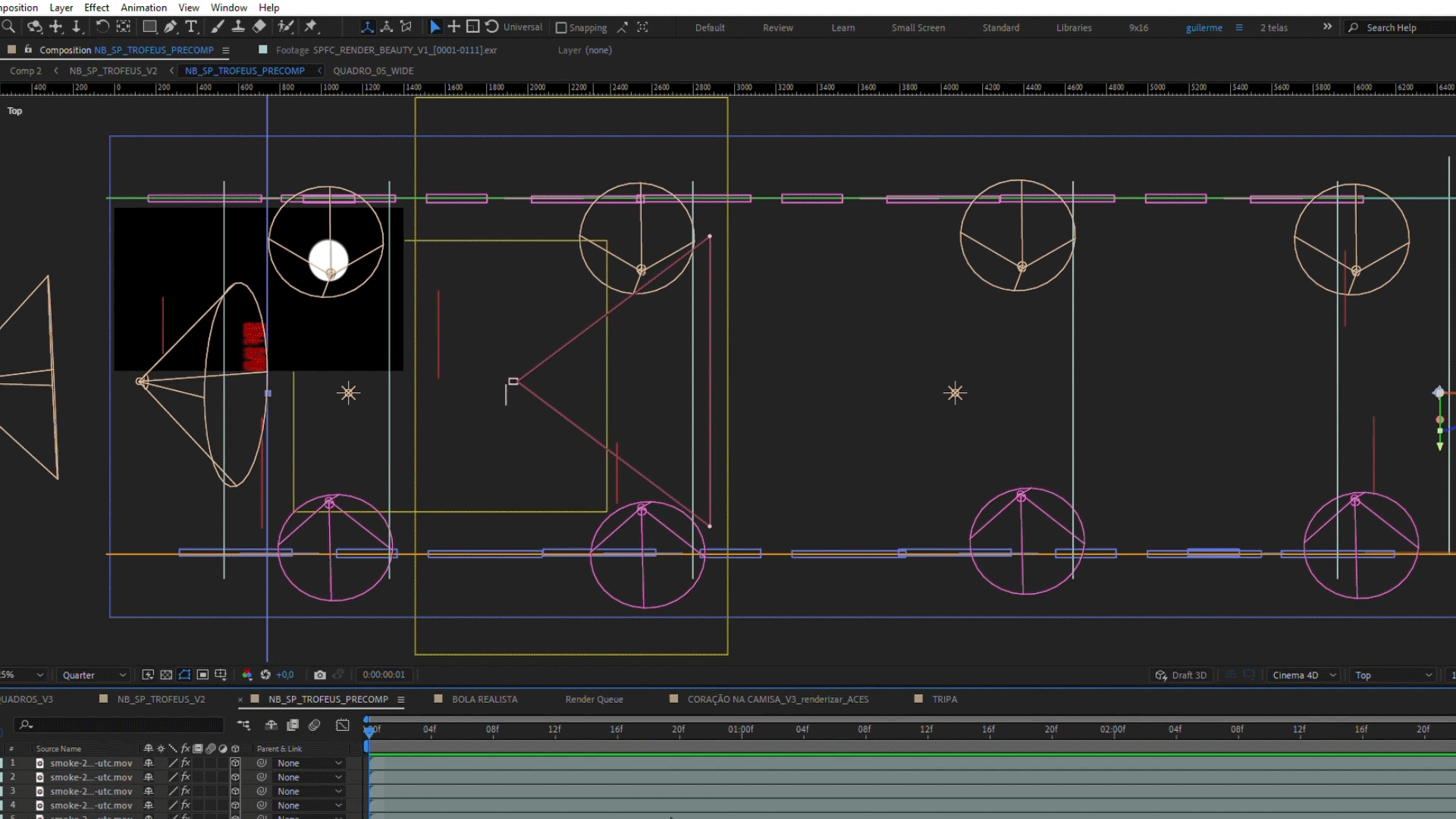Open the Quarter resolution dropdown
The width and height of the screenshot is (1456, 819).
click(x=94, y=675)
